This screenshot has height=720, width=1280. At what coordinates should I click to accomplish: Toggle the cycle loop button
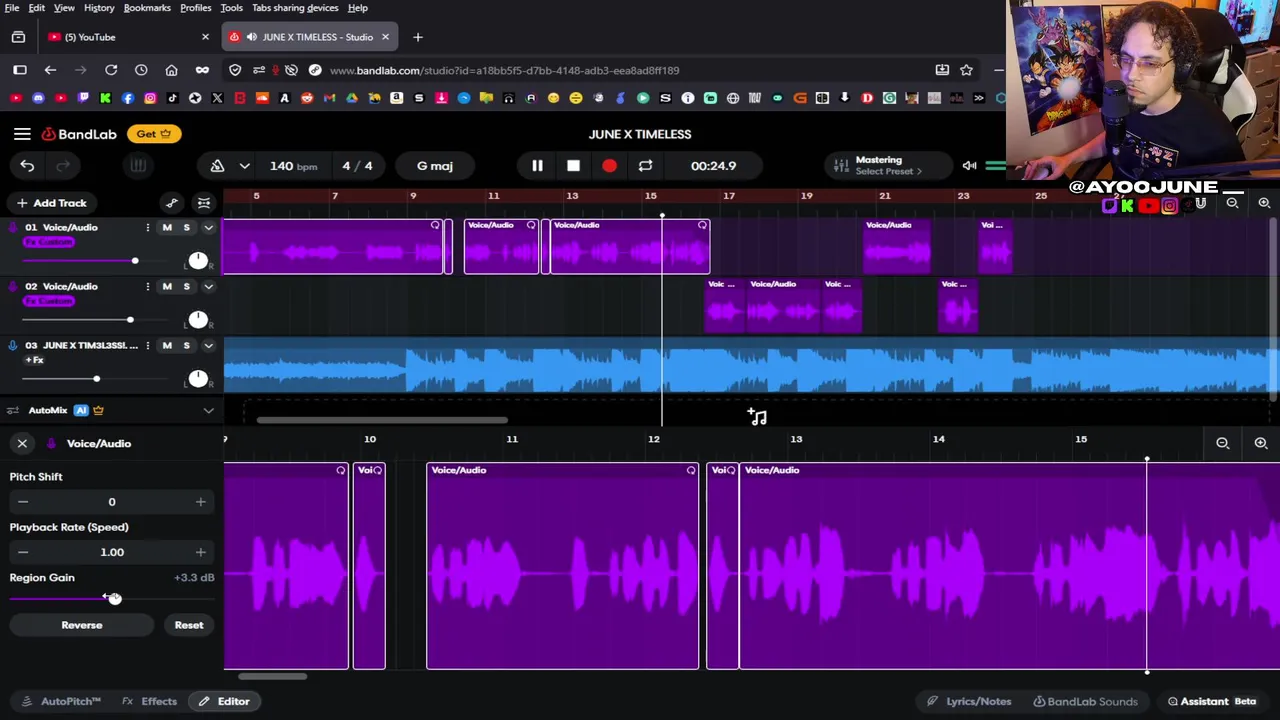[x=645, y=166]
